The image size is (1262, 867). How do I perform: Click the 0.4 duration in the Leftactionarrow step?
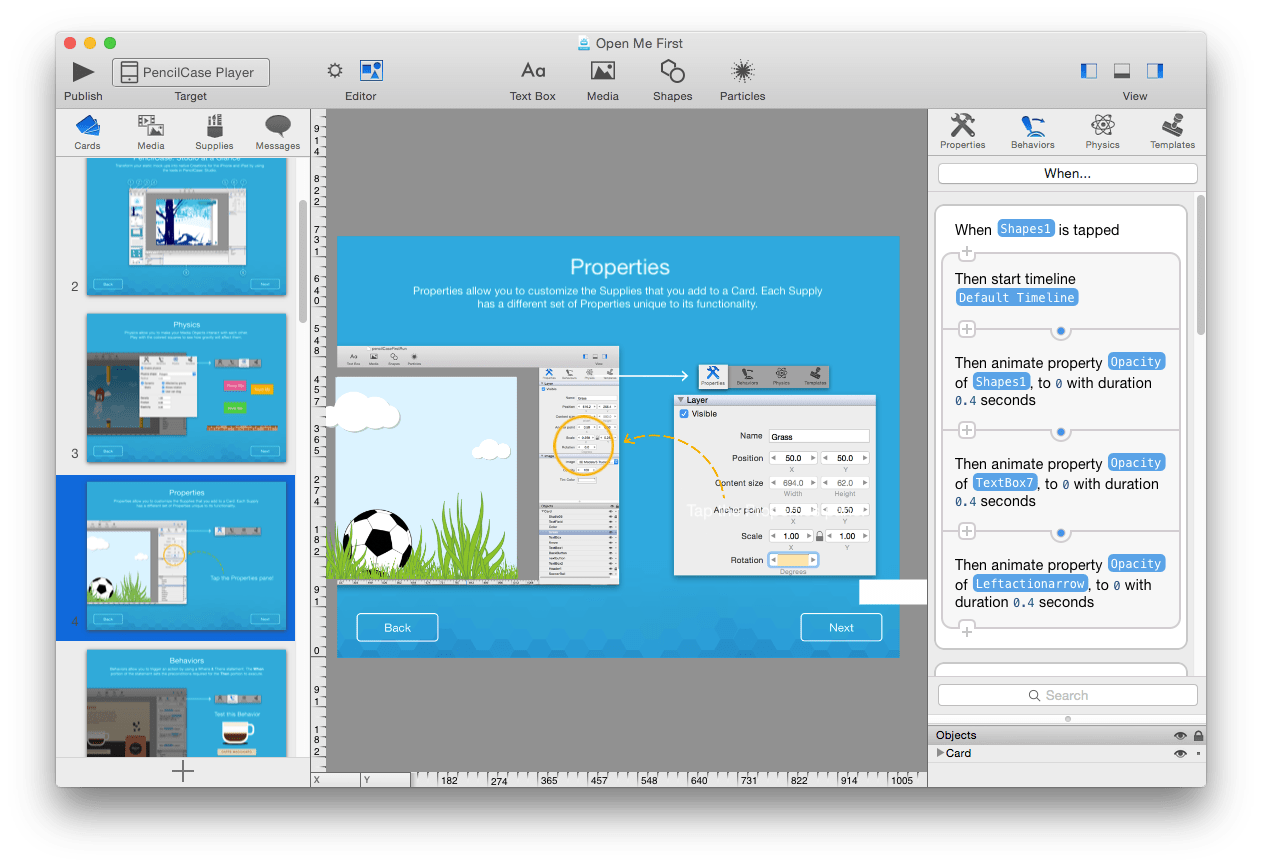[1024, 602]
